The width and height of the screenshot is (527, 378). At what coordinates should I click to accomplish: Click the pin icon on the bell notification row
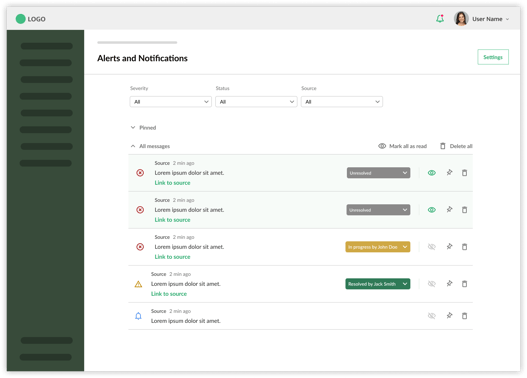pos(449,316)
